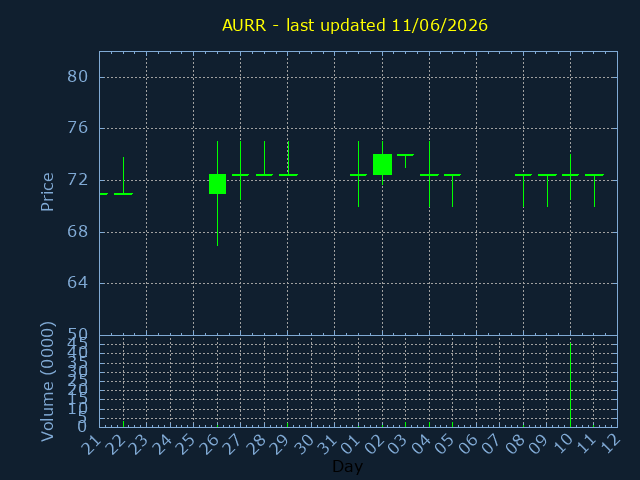Click the '23' day axis label

138,444
